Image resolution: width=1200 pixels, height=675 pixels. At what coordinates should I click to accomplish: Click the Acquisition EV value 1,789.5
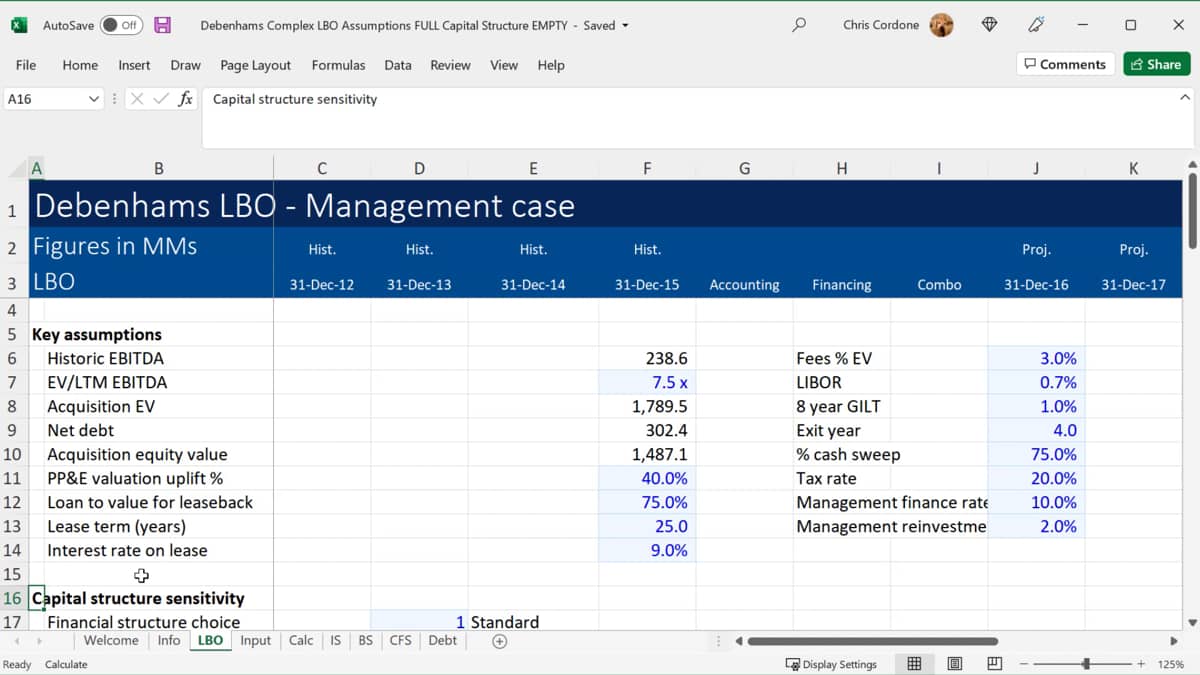click(x=647, y=406)
